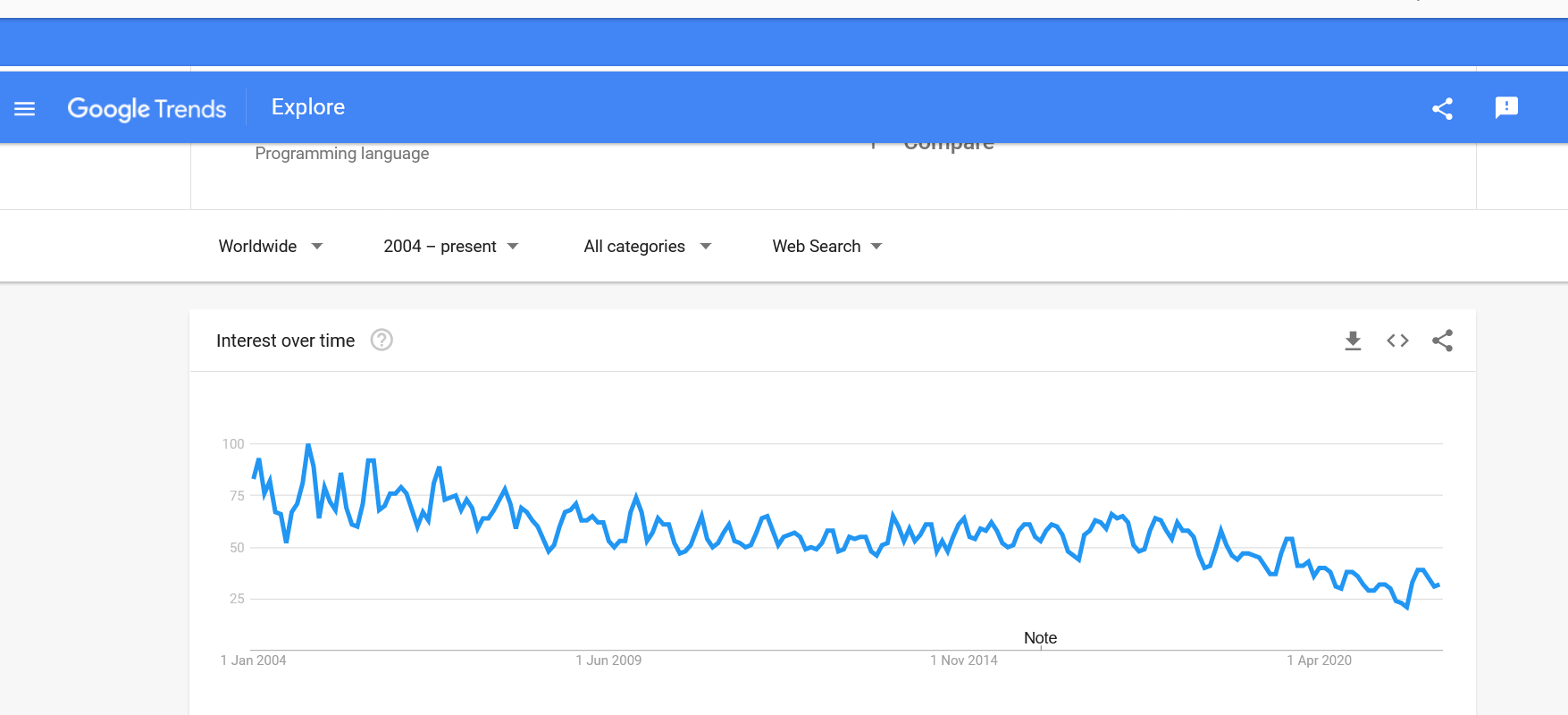Share the Interest over time chart
The height and width of the screenshot is (715, 1568).
1442,341
